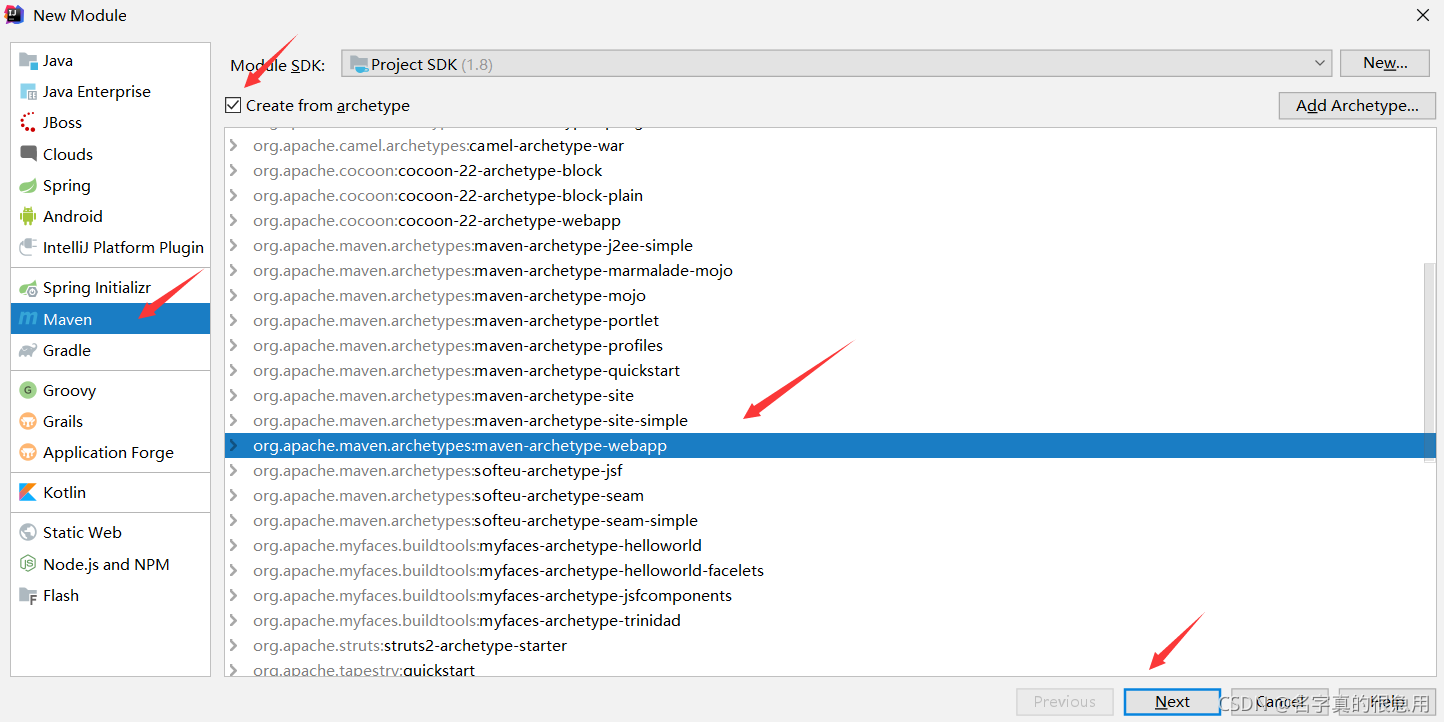
Task: Select the myfaces-archetype-jsfcomponents row
Action: tap(830, 596)
